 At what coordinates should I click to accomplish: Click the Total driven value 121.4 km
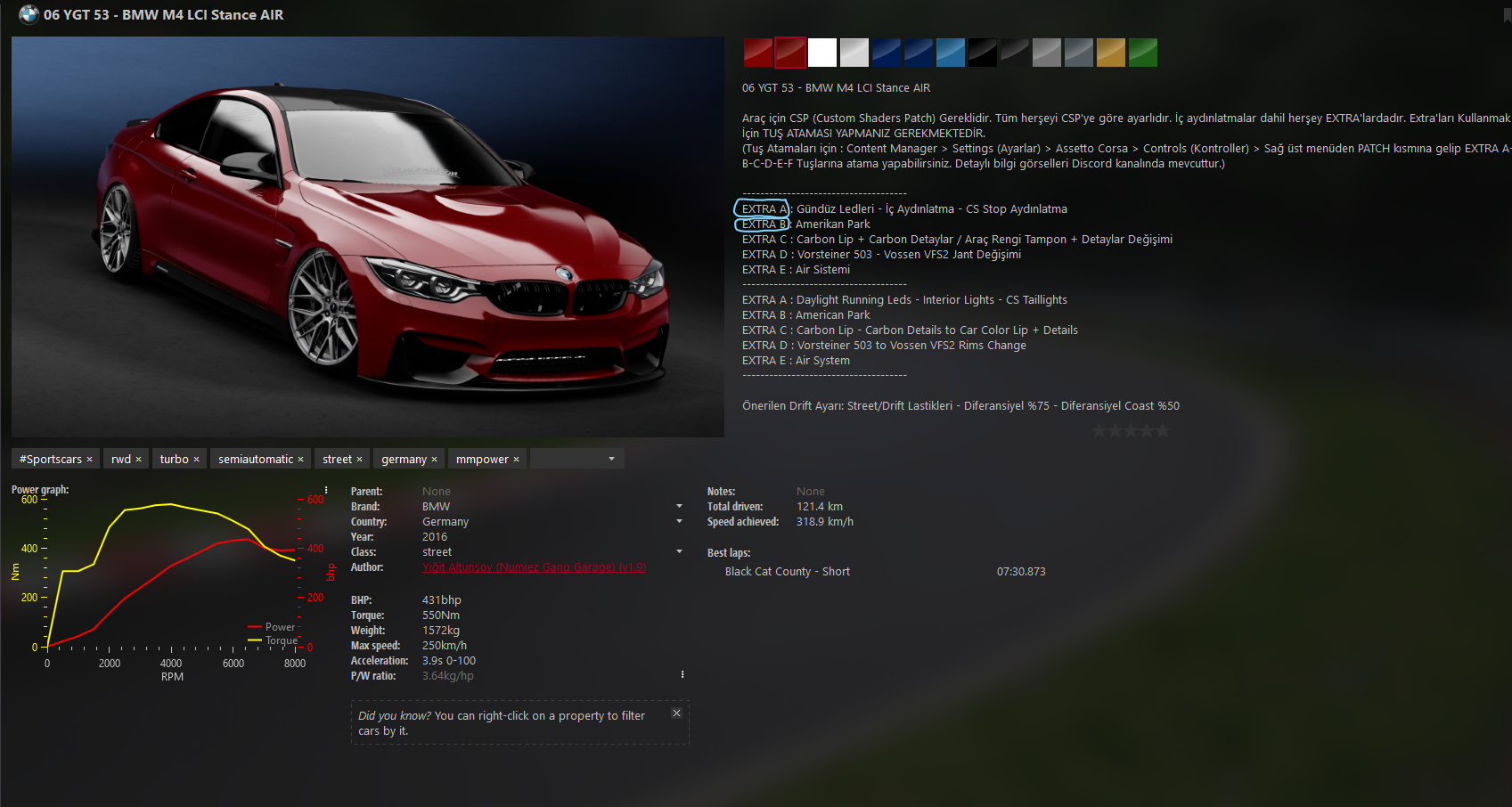[820, 507]
